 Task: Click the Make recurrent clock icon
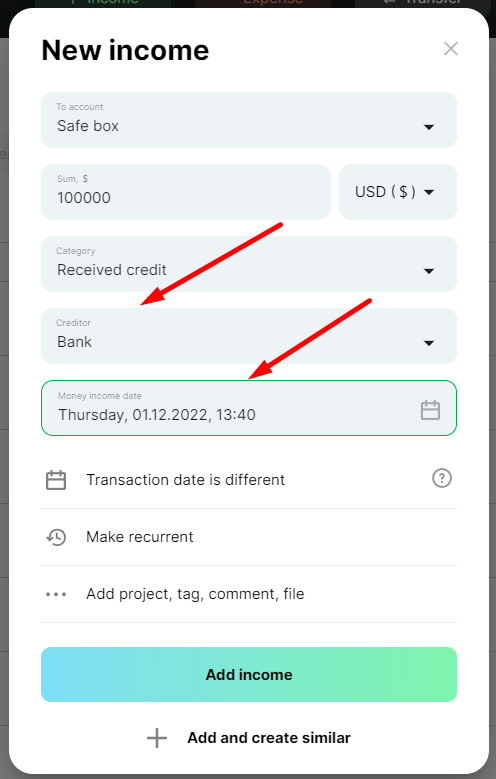coord(56,538)
